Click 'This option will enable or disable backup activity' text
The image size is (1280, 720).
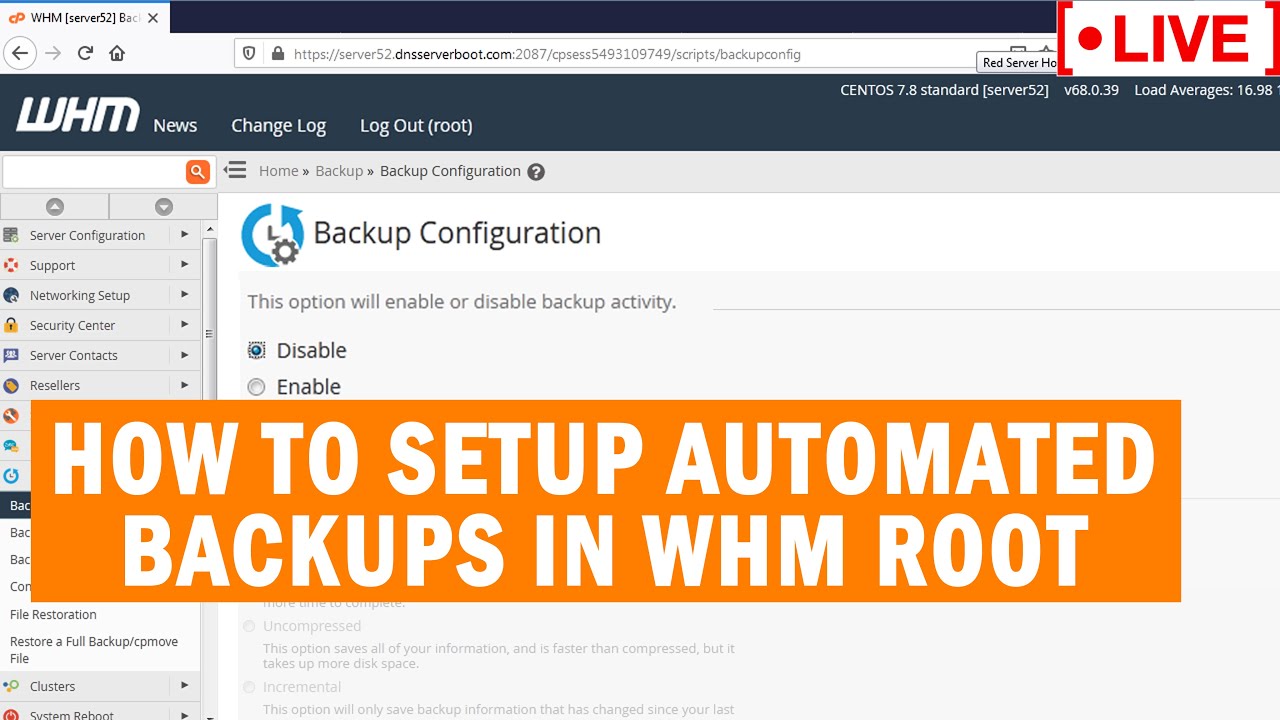(x=462, y=301)
